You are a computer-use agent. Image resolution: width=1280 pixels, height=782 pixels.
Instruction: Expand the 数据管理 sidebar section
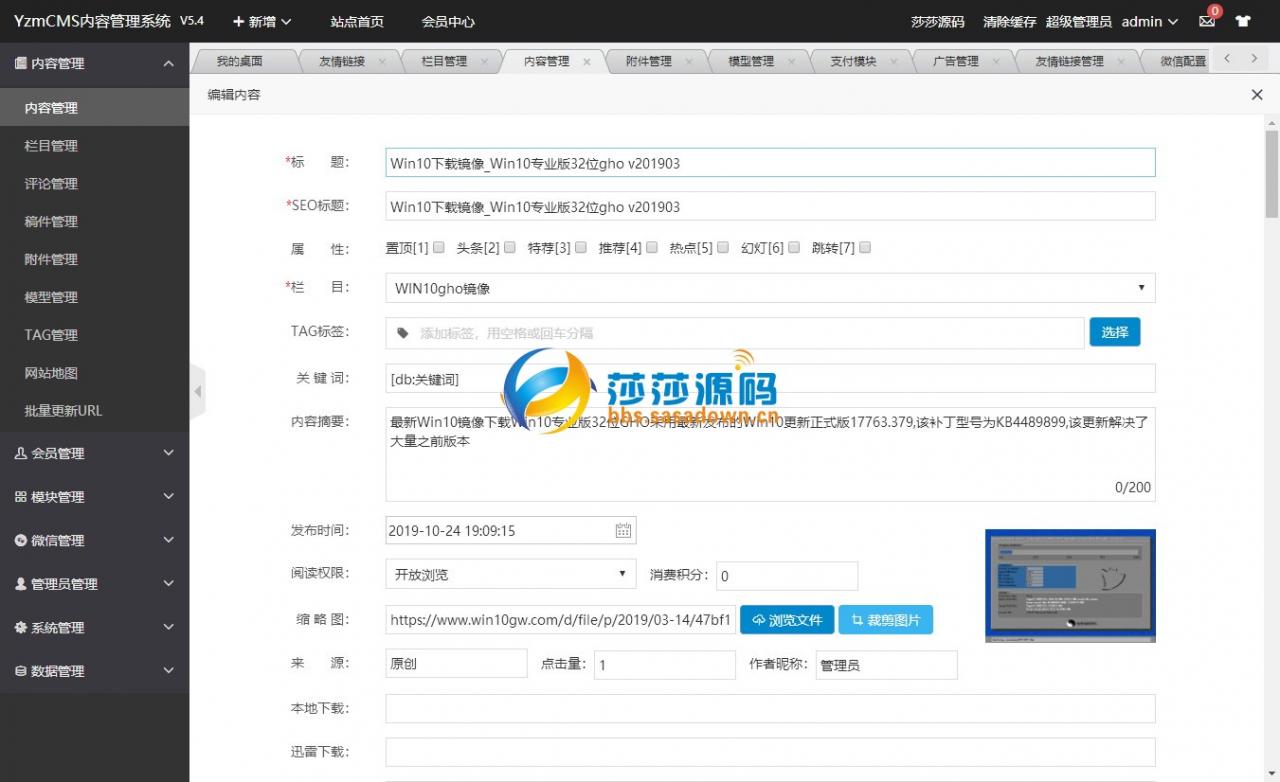pyautogui.click(x=94, y=671)
